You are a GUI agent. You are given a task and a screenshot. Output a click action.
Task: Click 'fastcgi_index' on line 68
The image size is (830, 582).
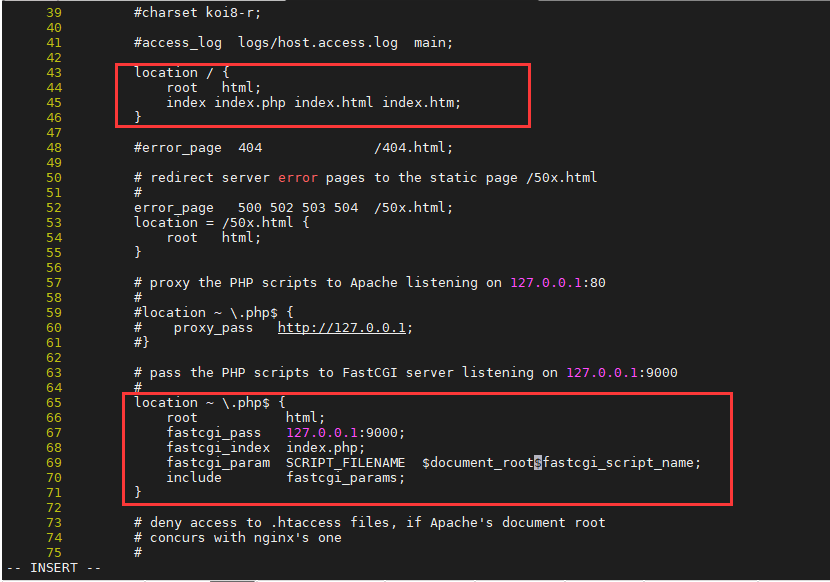click(x=218, y=448)
